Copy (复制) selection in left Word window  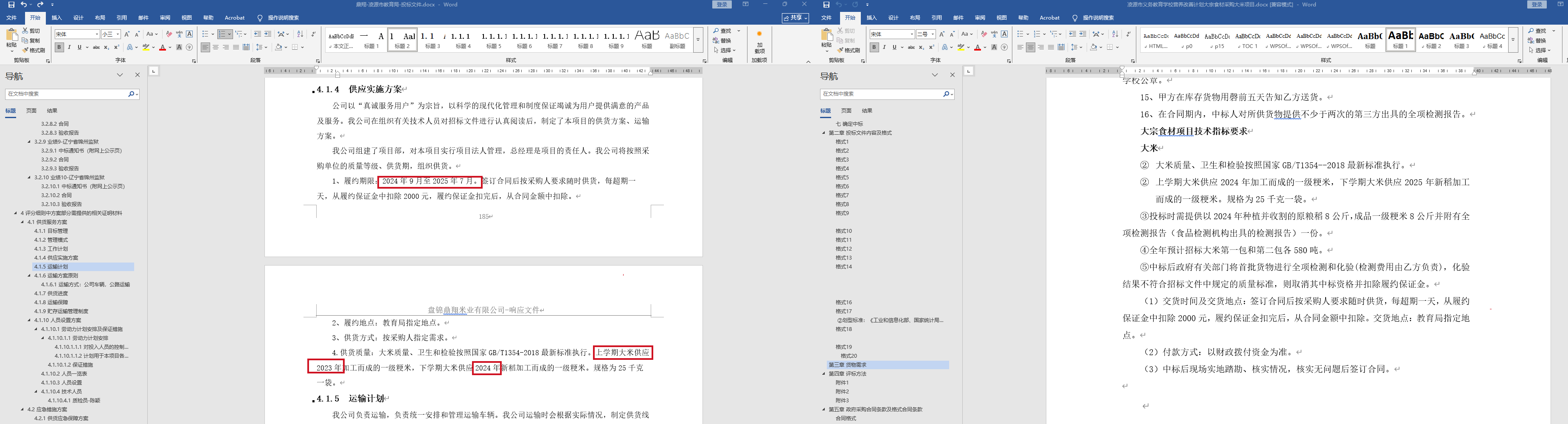tap(31, 40)
